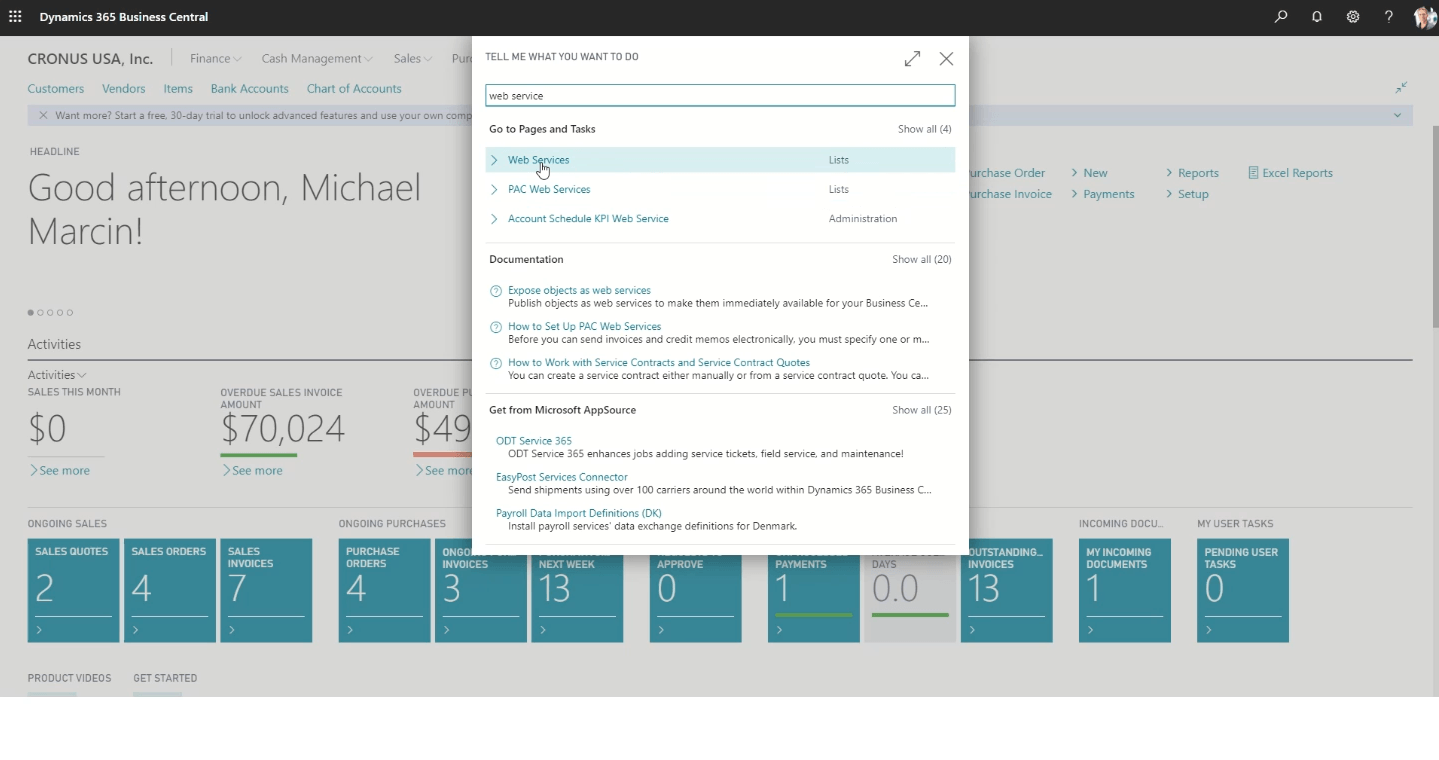Image resolution: width=1439 pixels, height=760 pixels.
Task: Click arrow on My Incoming Documents tile
Action: coord(1090,630)
